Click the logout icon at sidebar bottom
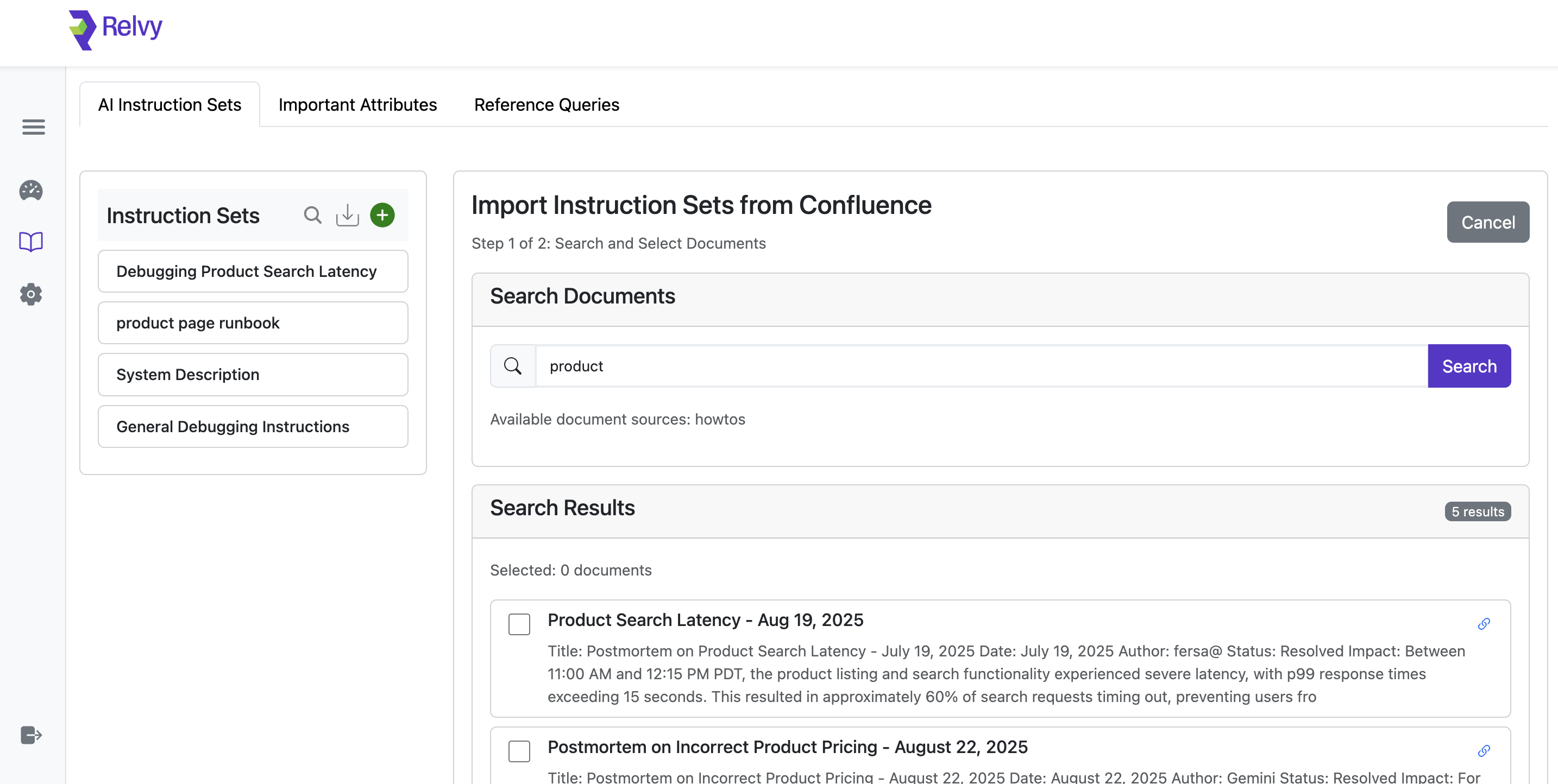The height and width of the screenshot is (784, 1558). click(31, 735)
